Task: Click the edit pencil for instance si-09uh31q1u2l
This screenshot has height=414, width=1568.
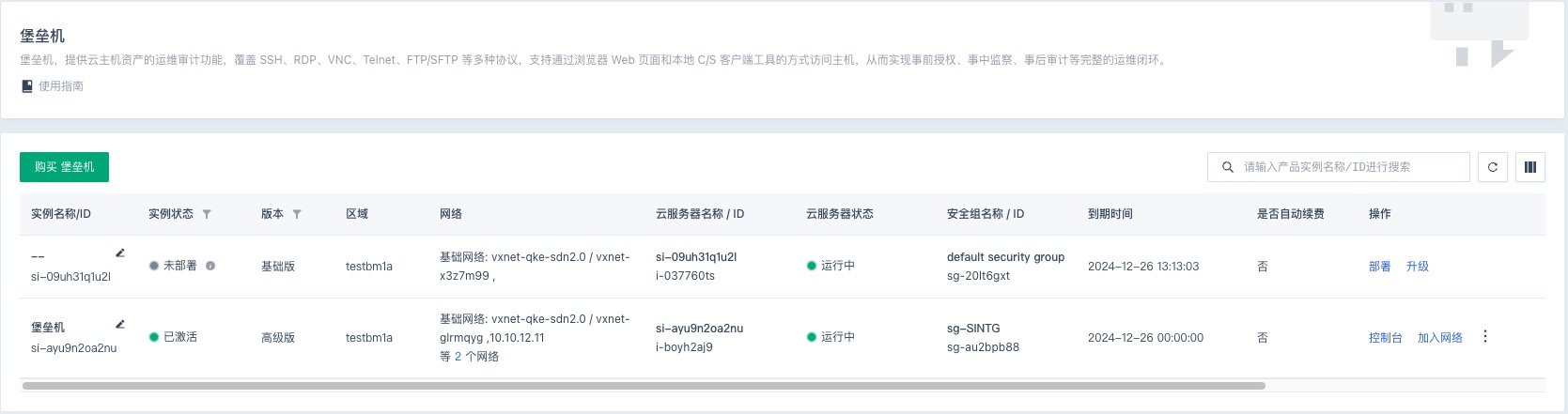Action: click(120, 253)
